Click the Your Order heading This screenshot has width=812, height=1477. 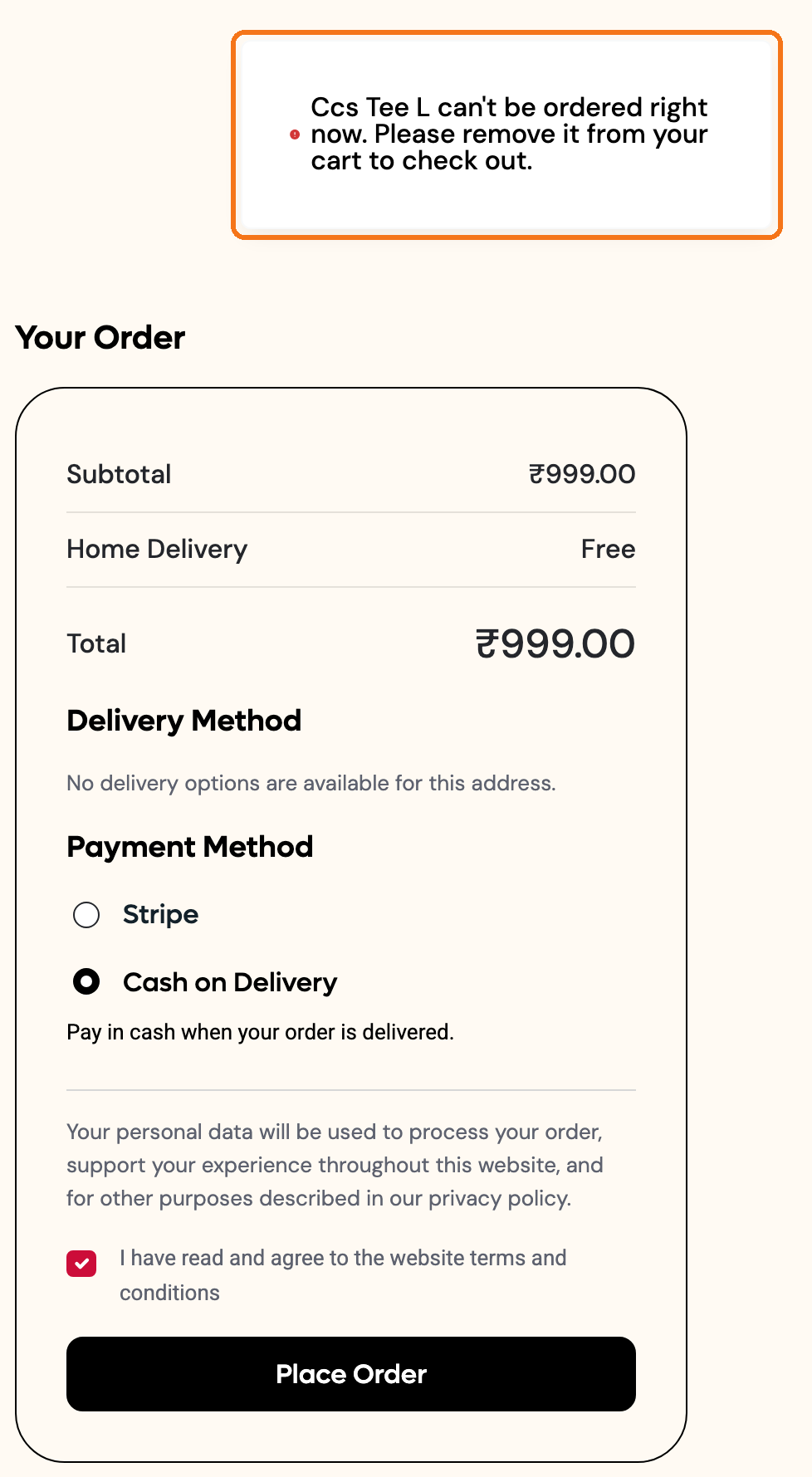pyautogui.click(x=100, y=338)
